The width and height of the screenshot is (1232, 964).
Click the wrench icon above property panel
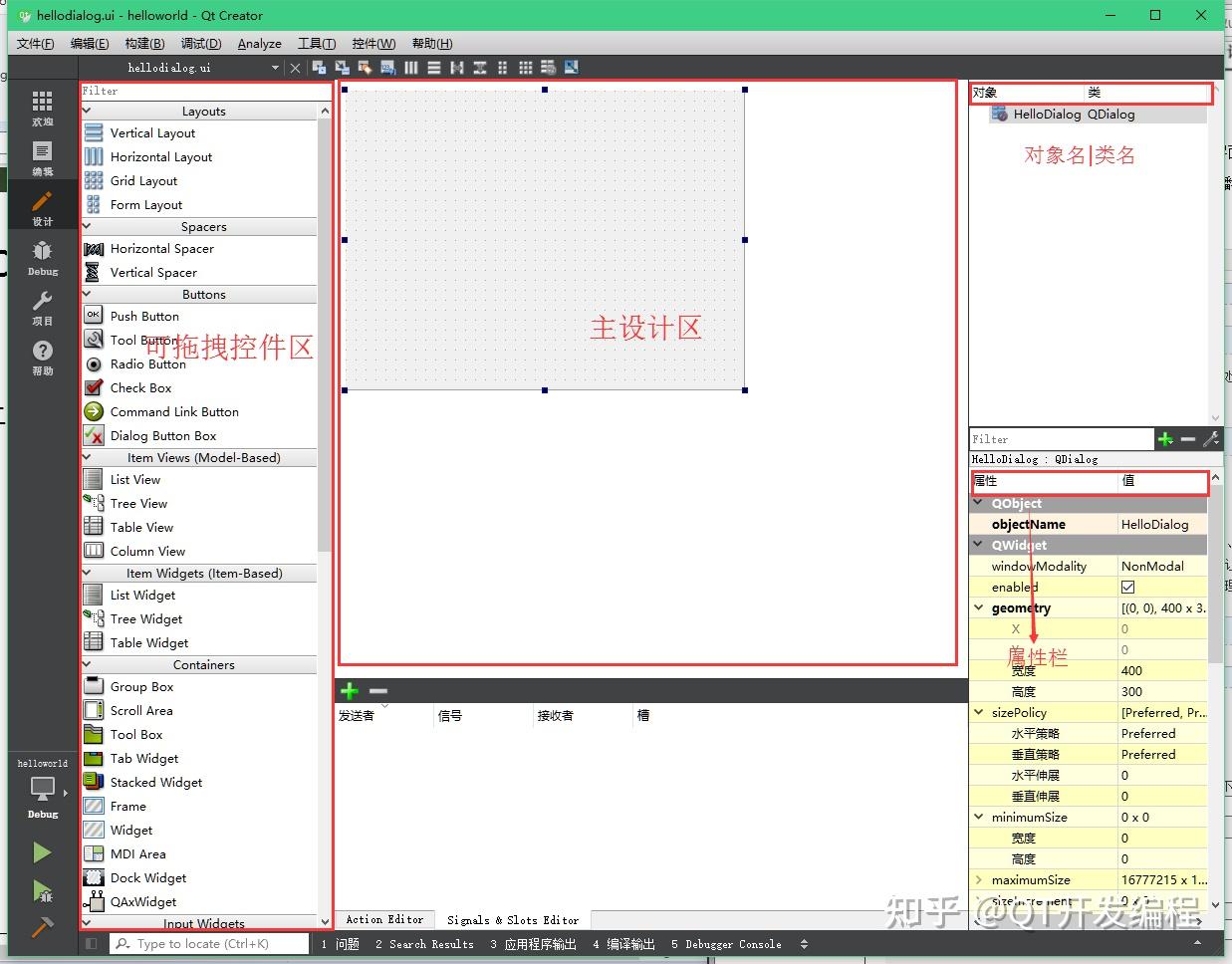tap(1211, 438)
